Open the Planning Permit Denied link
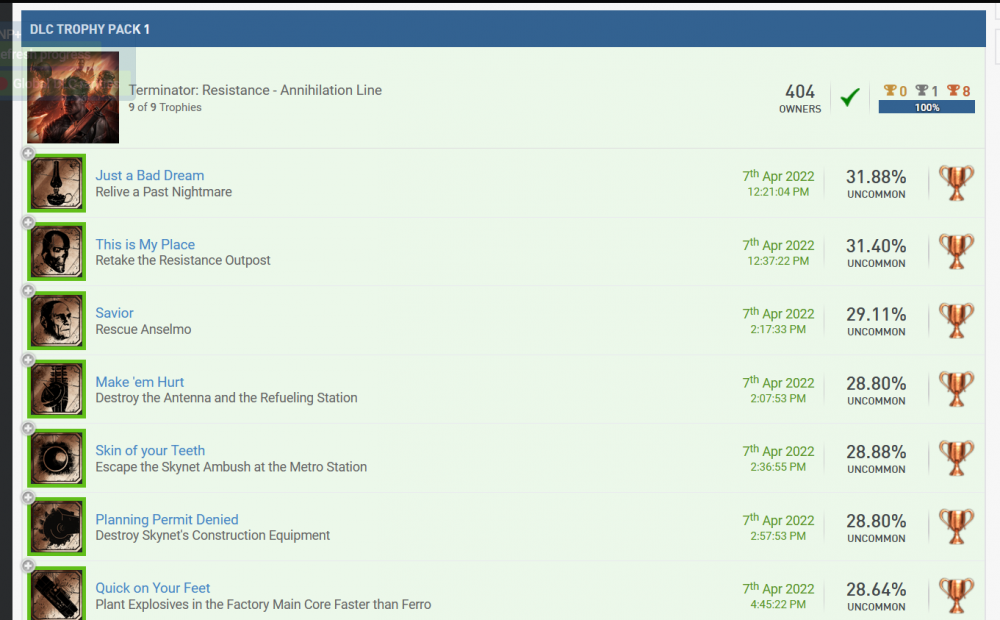1000x620 pixels. (x=167, y=519)
